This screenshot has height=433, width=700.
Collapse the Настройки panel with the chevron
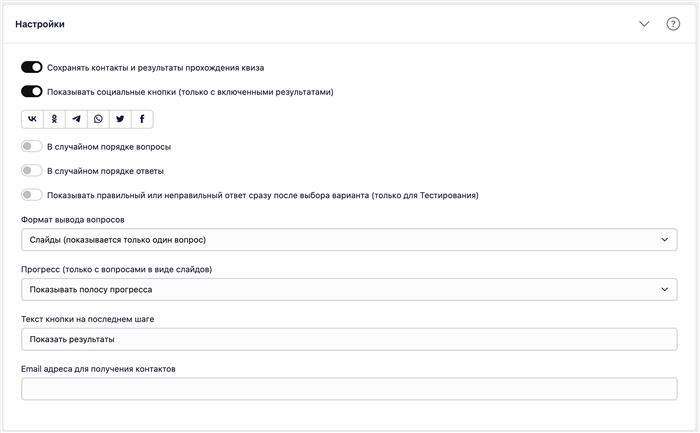[x=644, y=24]
